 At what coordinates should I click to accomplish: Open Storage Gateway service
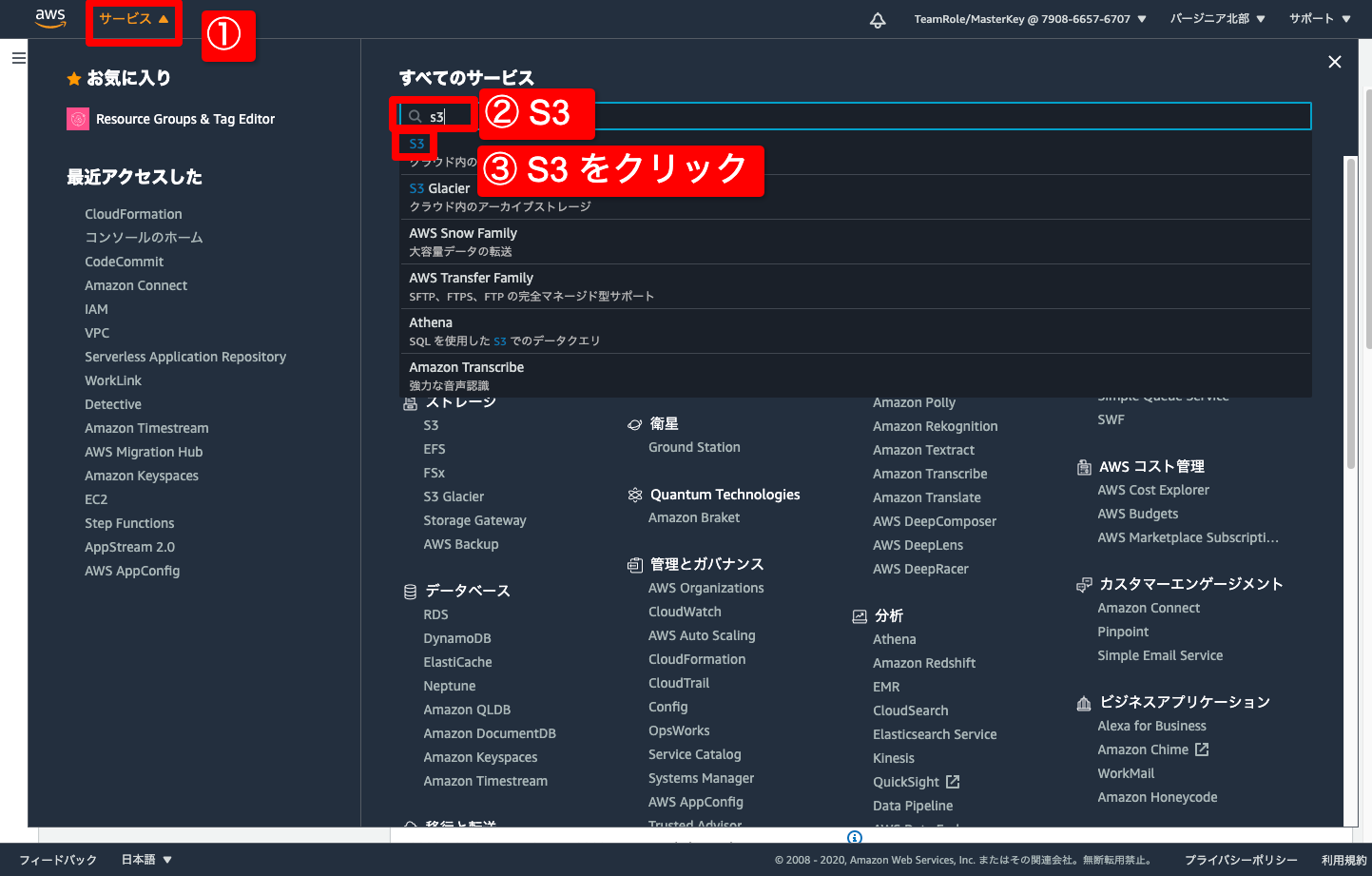coord(474,520)
